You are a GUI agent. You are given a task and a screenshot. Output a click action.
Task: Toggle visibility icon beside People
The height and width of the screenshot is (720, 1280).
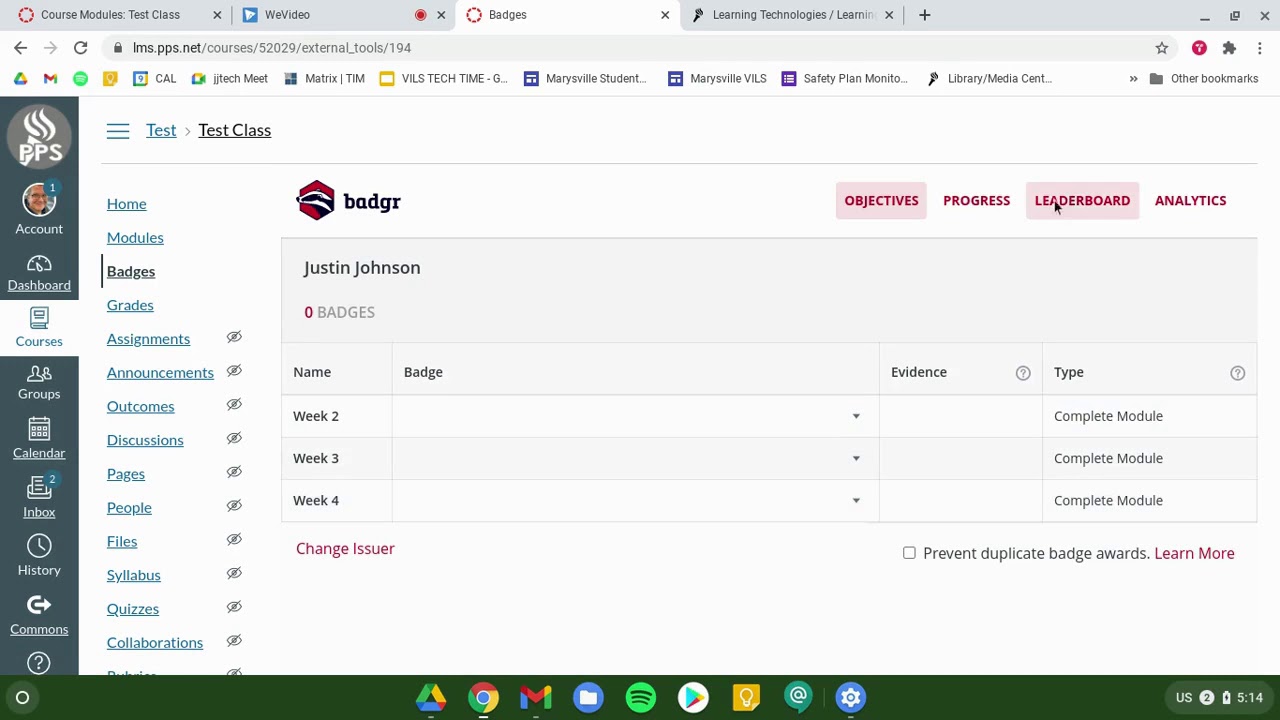pyautogui.click(x=234, y=506)
